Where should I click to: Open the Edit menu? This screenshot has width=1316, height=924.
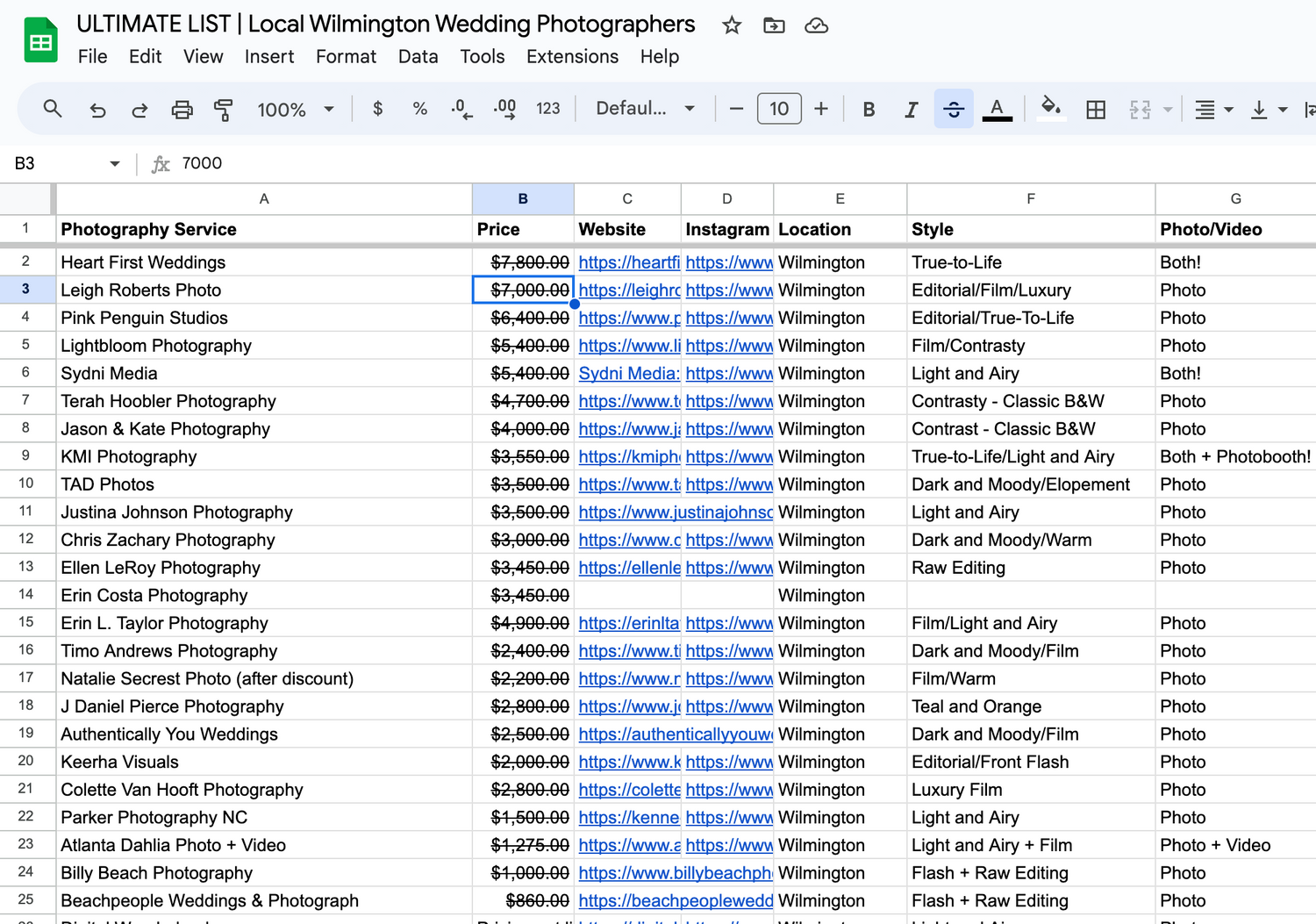click(x=145, y=57)
